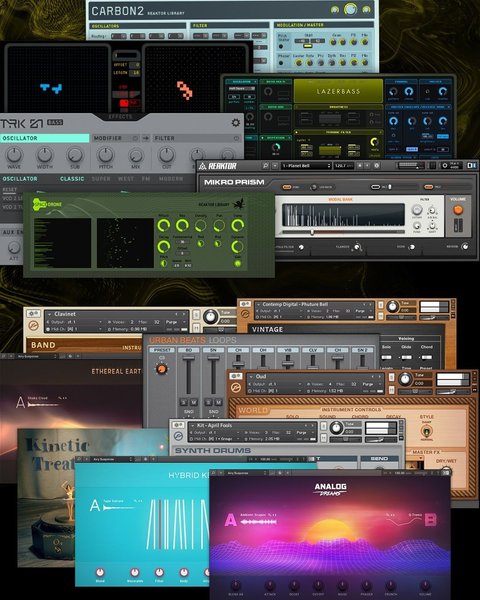Click the Tune knob of the Oud instrument

[405, 379]
